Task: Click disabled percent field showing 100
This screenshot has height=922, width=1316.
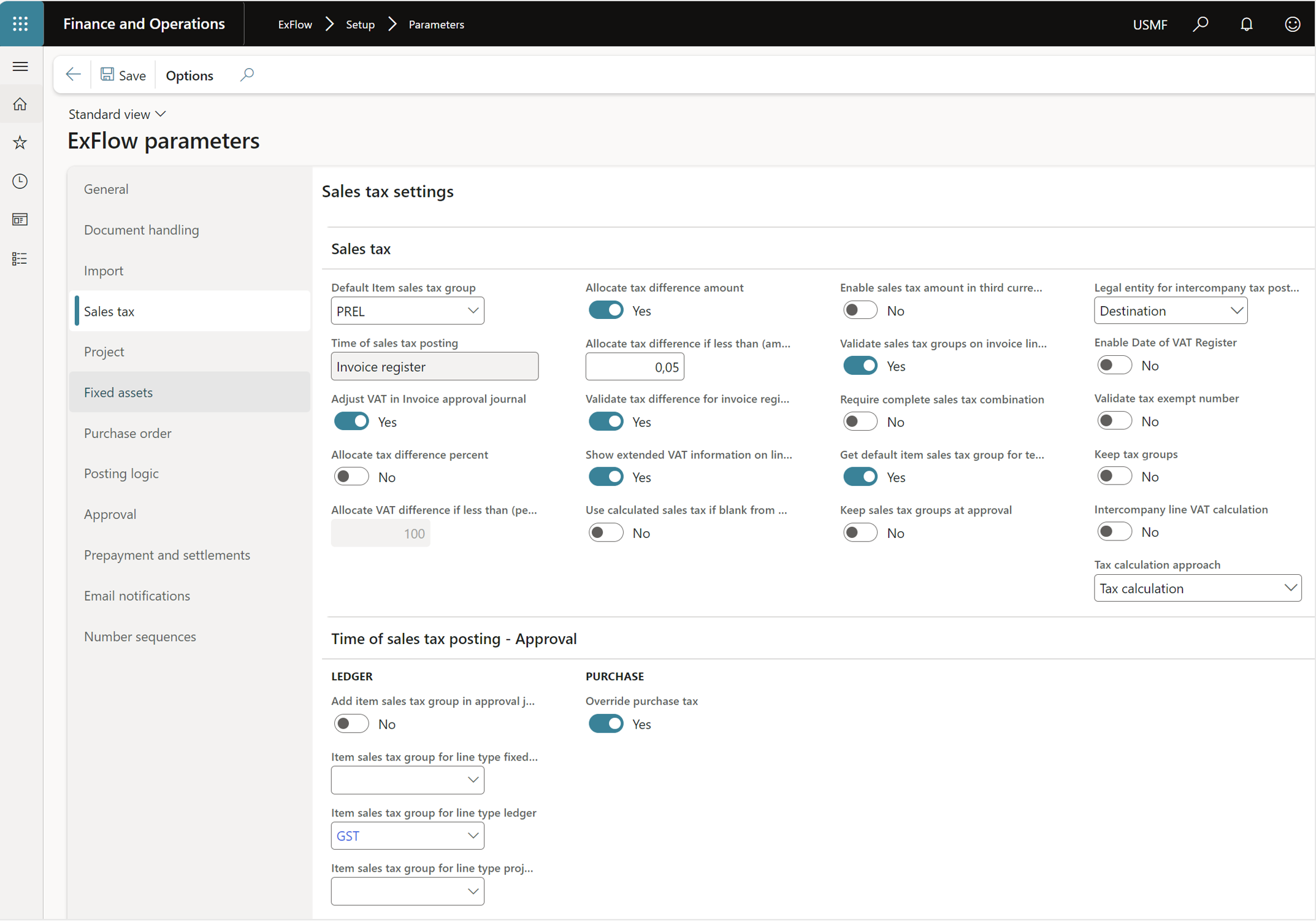Action: [x=380, y=533]
